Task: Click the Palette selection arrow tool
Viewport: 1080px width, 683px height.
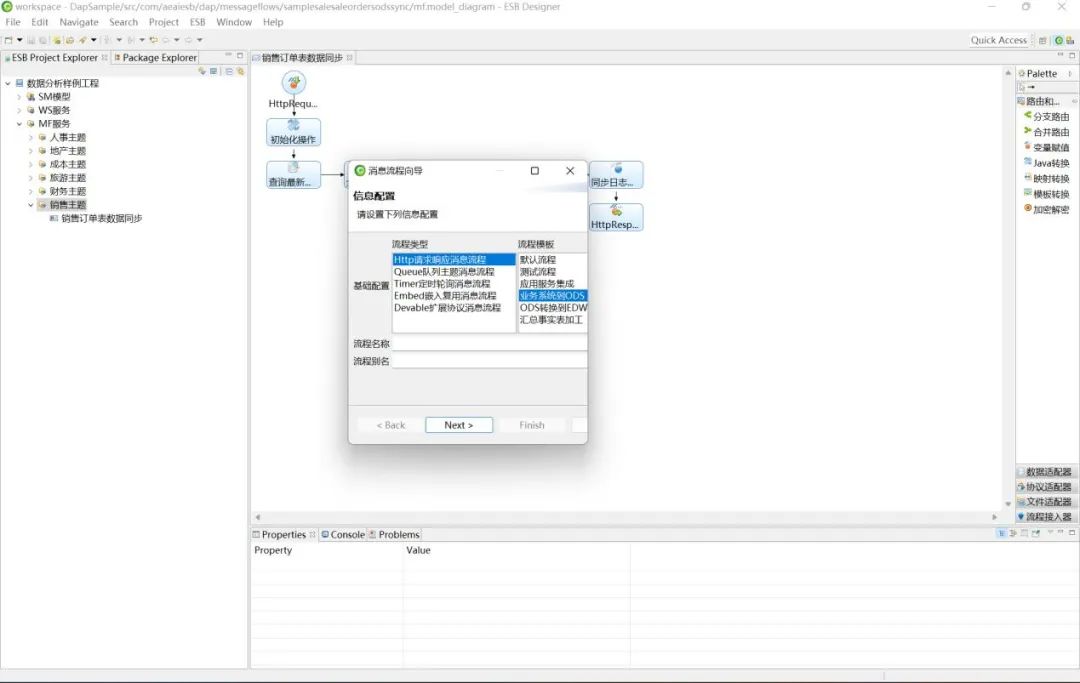Action: click(x=1021, y=87)
